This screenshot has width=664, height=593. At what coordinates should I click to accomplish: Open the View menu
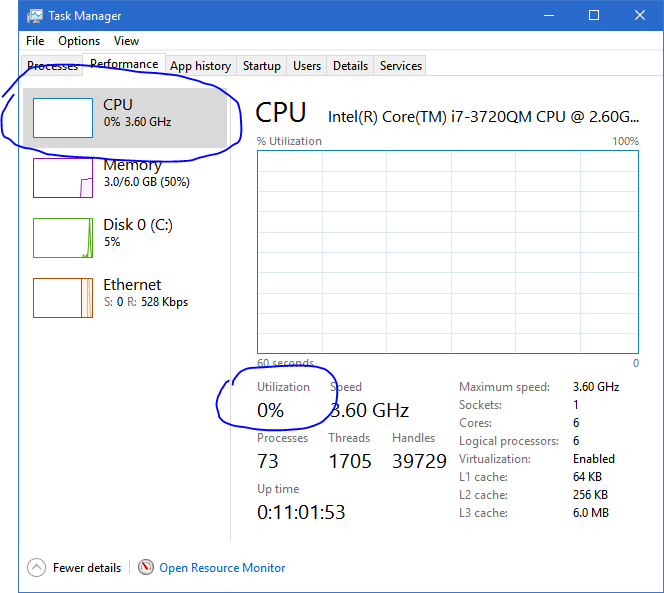(x=126, y=41)
